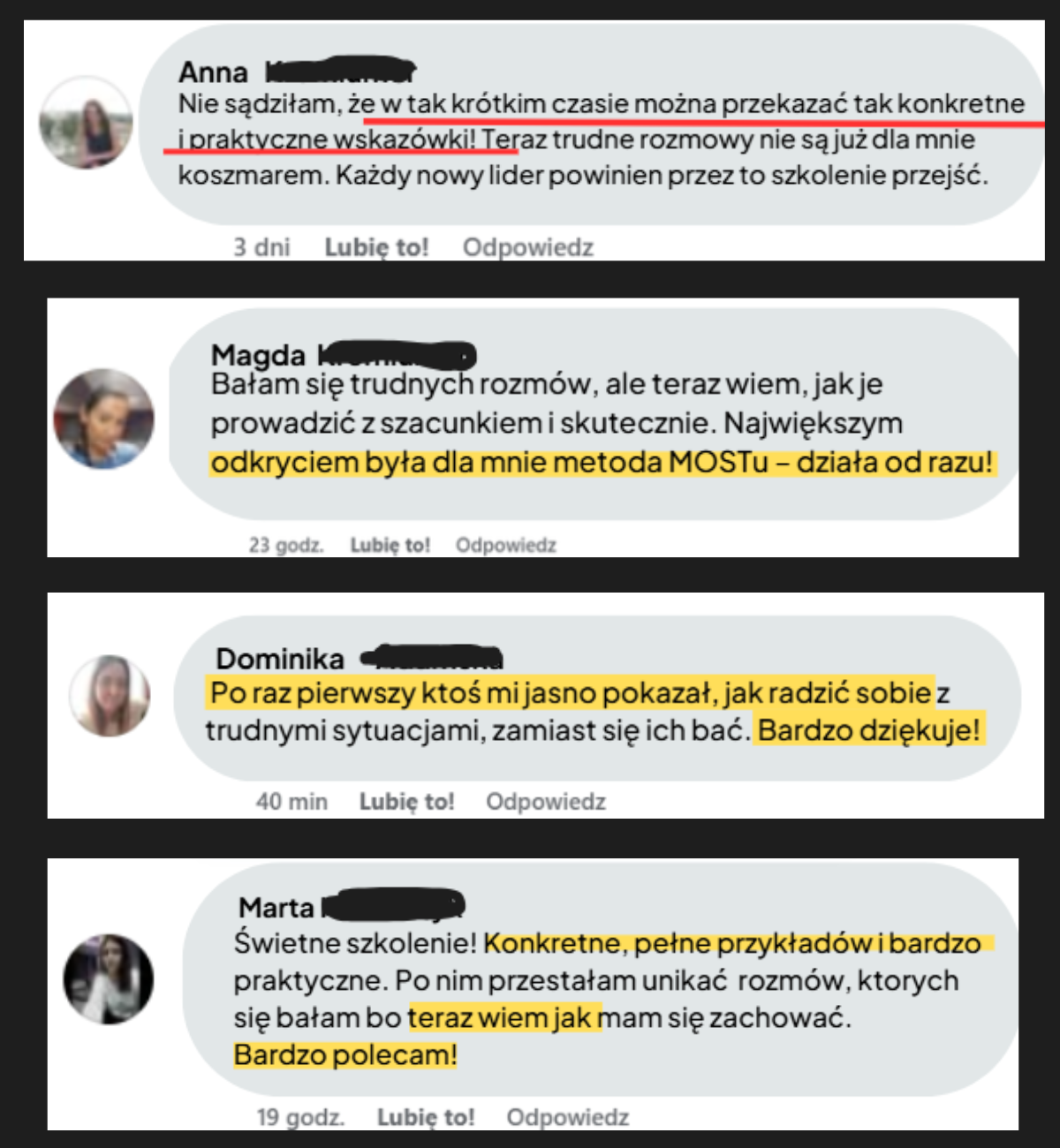
Task: View Dominika's profile photo
Action: click(x=110, y=696)
